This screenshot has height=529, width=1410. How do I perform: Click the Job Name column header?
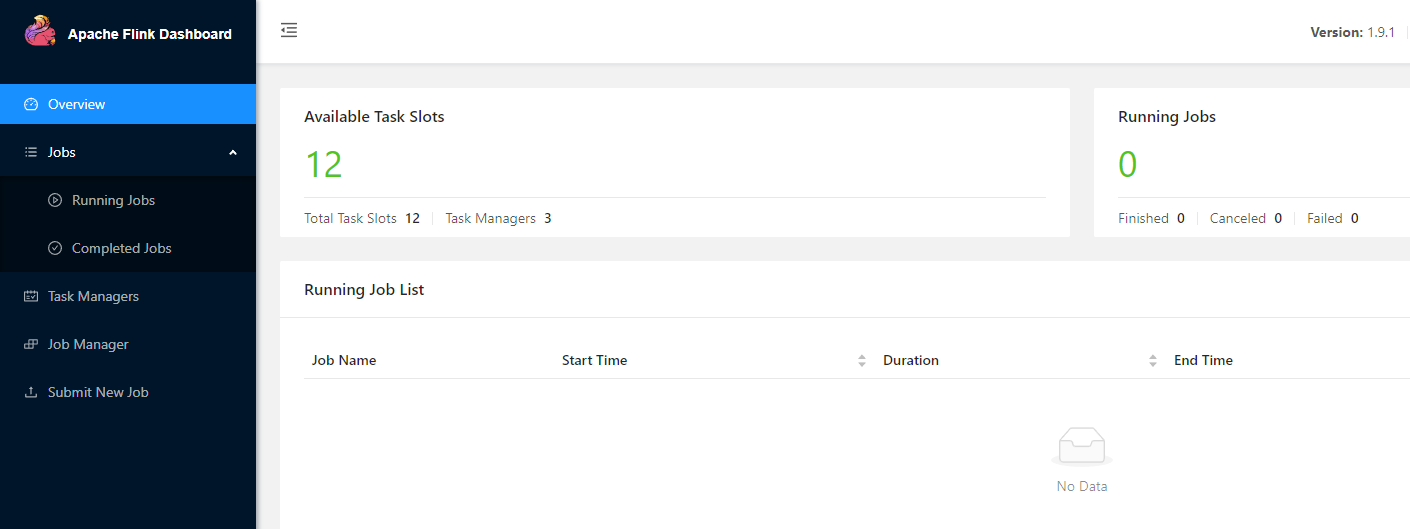pos(344,360)
